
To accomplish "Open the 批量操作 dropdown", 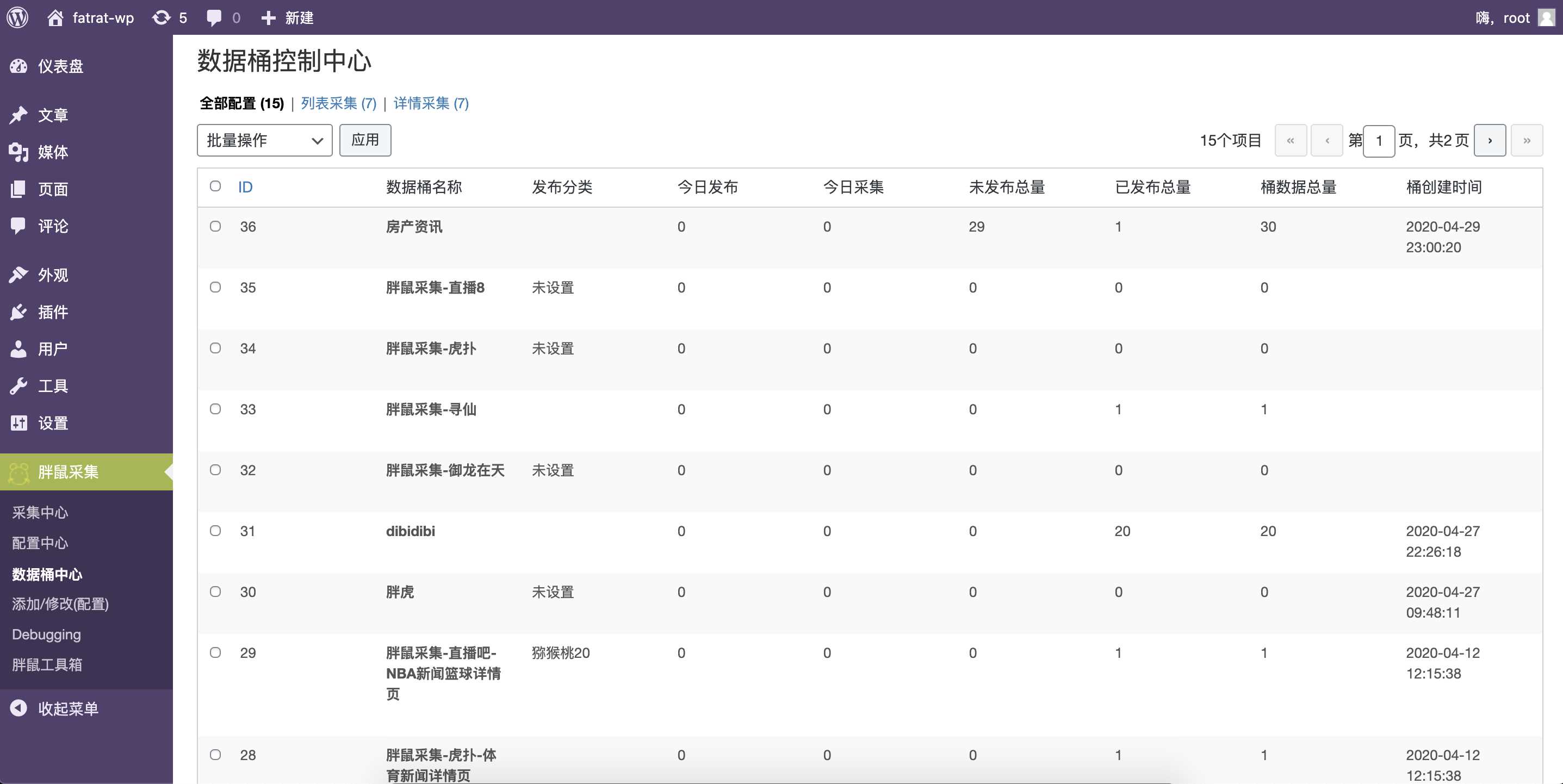I will point(264,140).
